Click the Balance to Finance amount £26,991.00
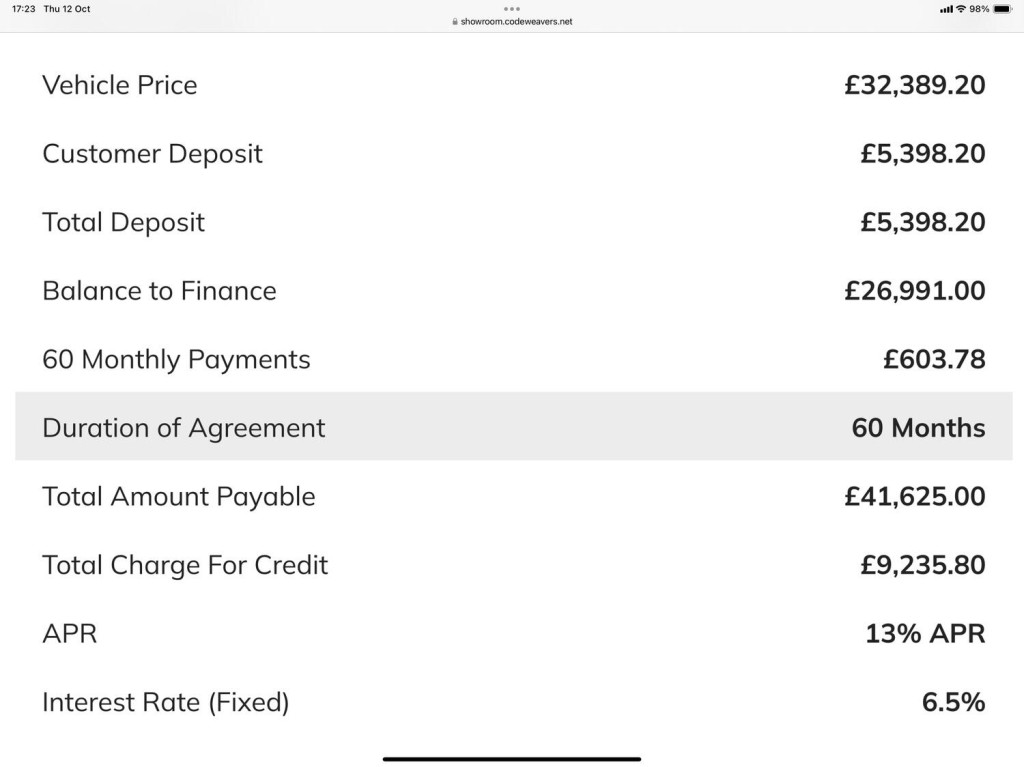The image size is (1024, 767). pyautogui.click(x=914, y=291)
